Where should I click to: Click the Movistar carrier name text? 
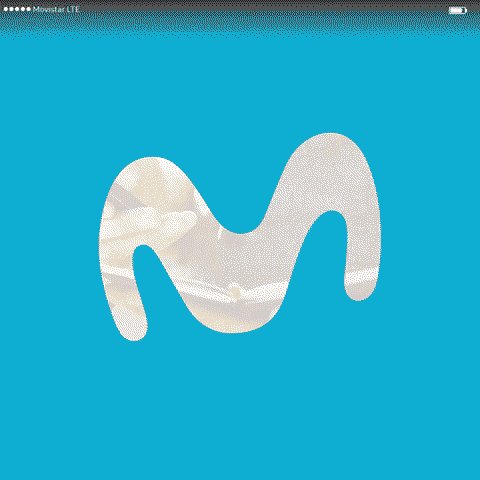pyautogui.click(x=49, y=9)
